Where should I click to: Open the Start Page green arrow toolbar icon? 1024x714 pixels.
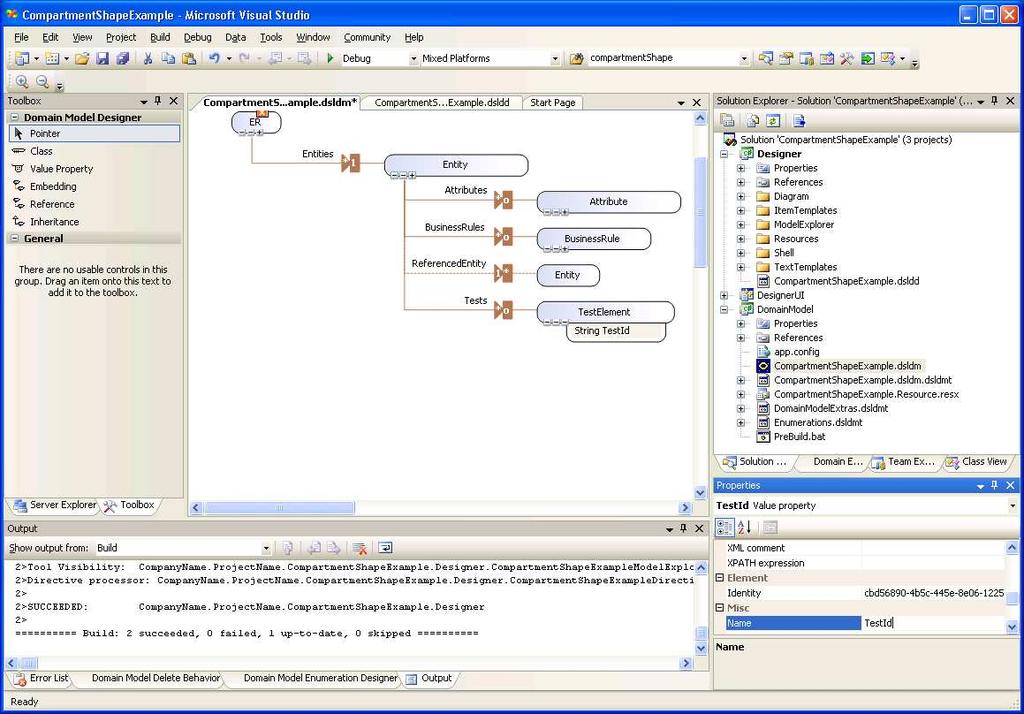(x=867, y=59)
